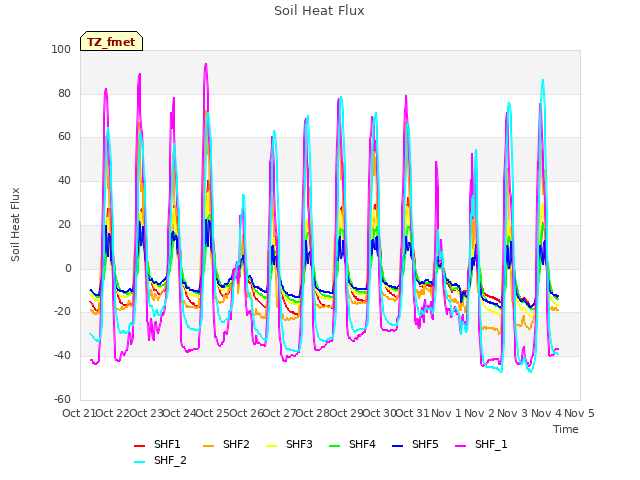
Task: Click the -40 y-axis tick label
Action: point(62,356)
